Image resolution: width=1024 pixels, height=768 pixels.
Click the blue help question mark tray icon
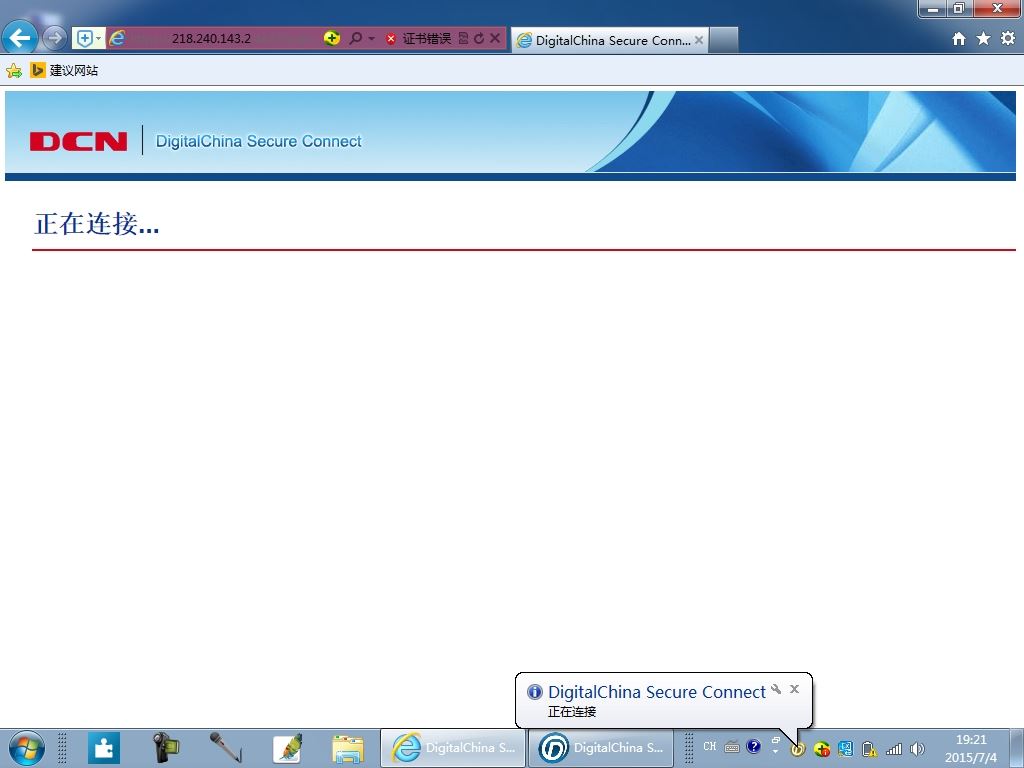click(x=754, y=746)
